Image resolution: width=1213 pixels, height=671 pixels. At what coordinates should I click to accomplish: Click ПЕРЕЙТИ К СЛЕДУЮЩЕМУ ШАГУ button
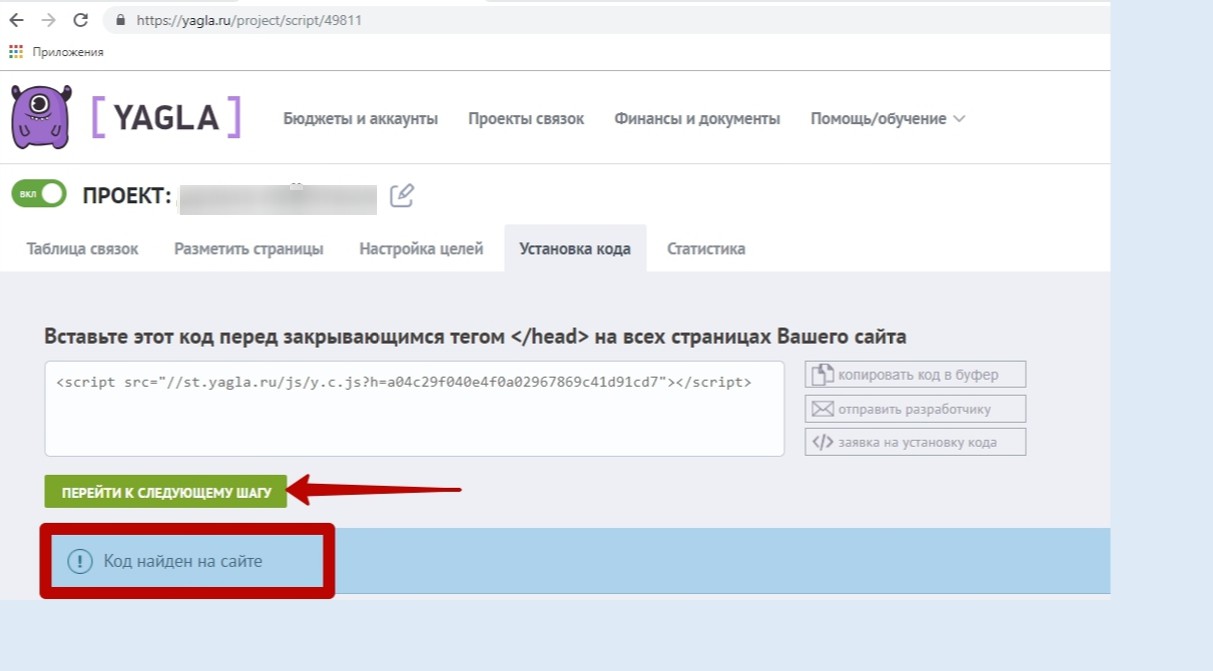[x=166, y=492]
